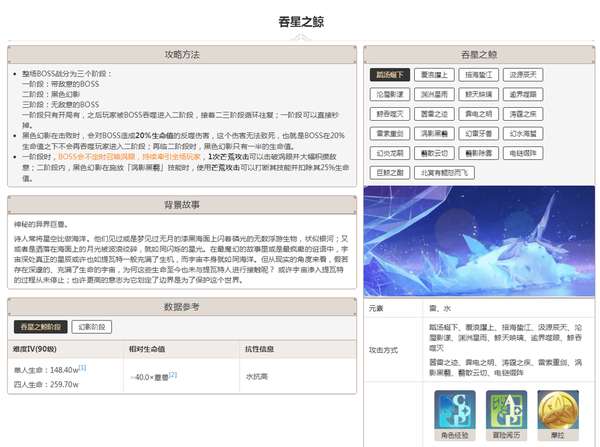Click the page title 吞星之鲸
Image resolution: width=600 pixels, height=447 pixels.
tap(301, 21)
